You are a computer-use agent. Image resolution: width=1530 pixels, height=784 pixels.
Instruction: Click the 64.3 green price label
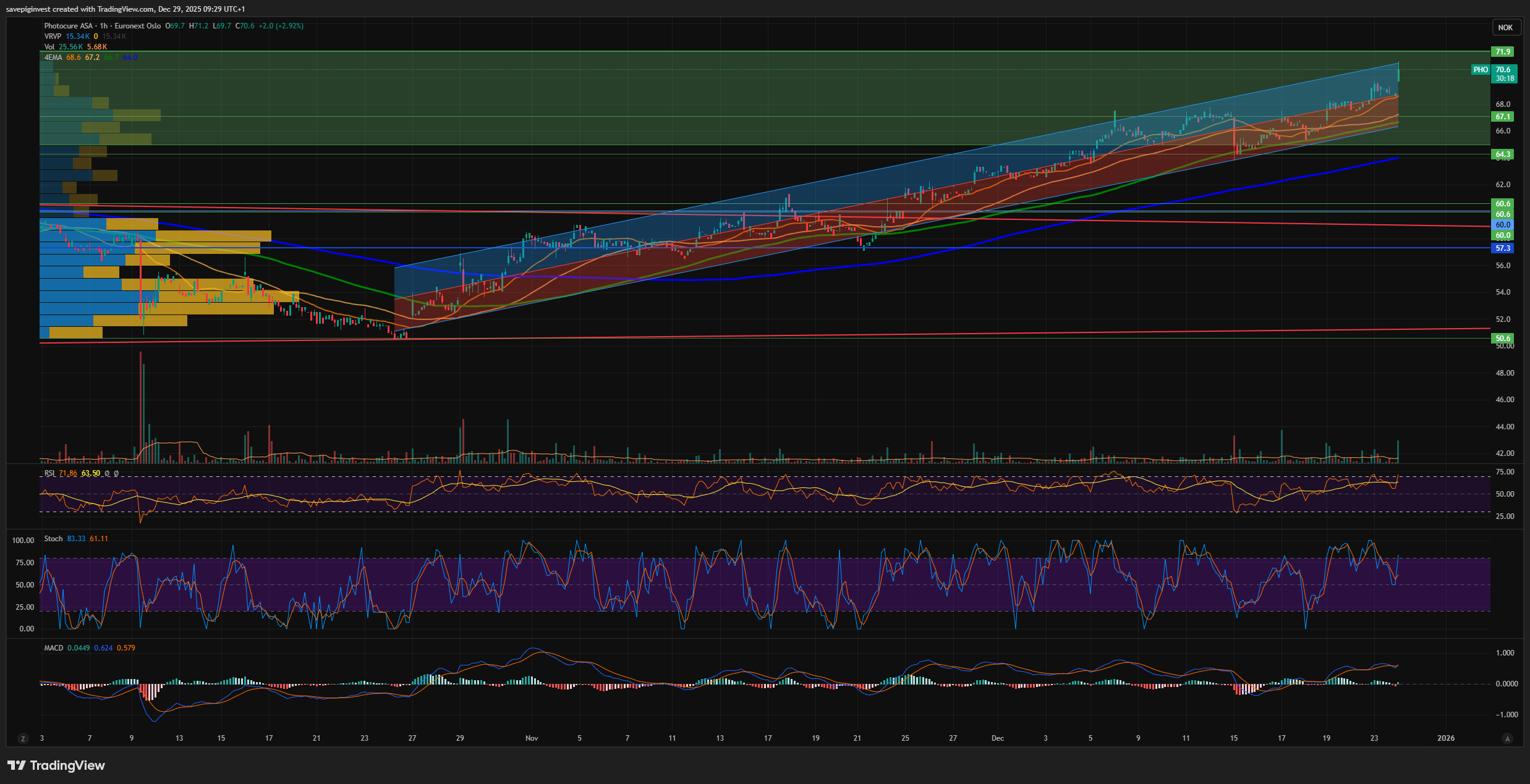[x=1503, y=154]
